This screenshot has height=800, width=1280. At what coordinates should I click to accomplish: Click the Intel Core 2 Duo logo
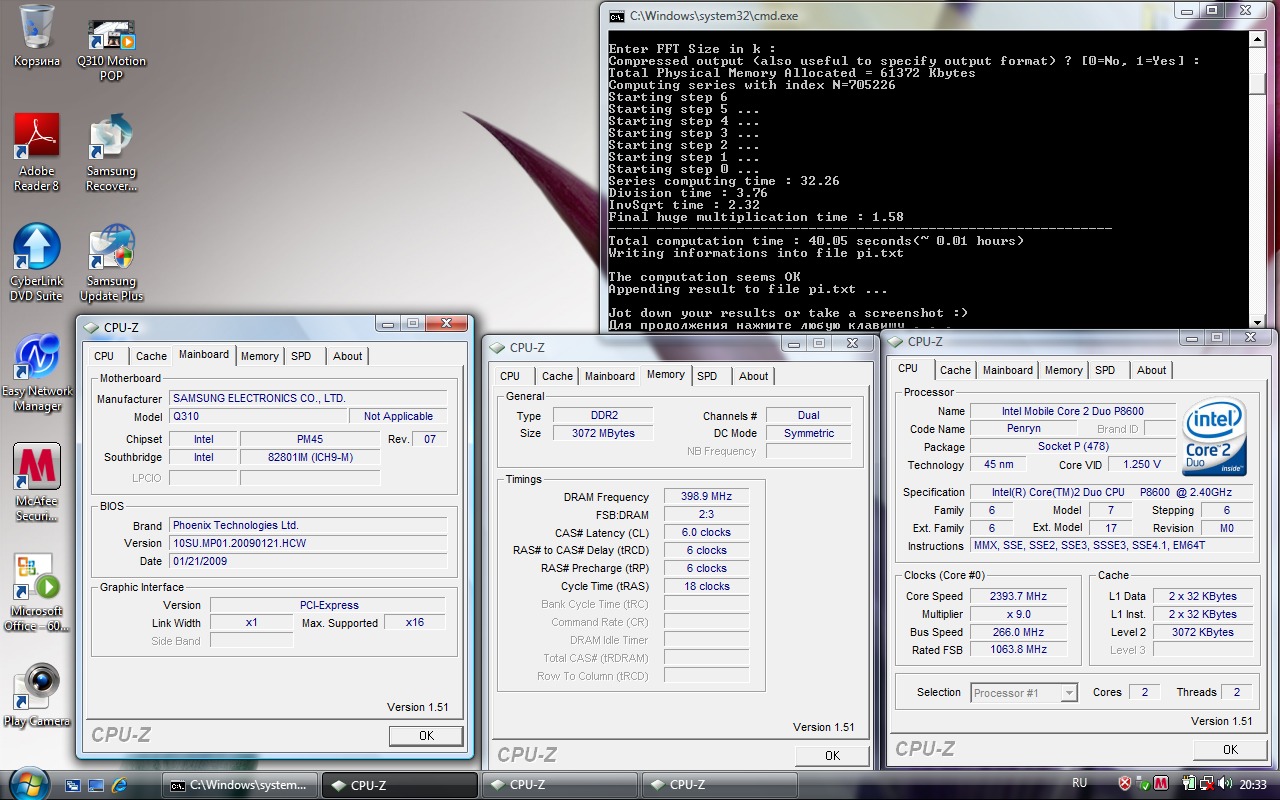pos(1214,437)
